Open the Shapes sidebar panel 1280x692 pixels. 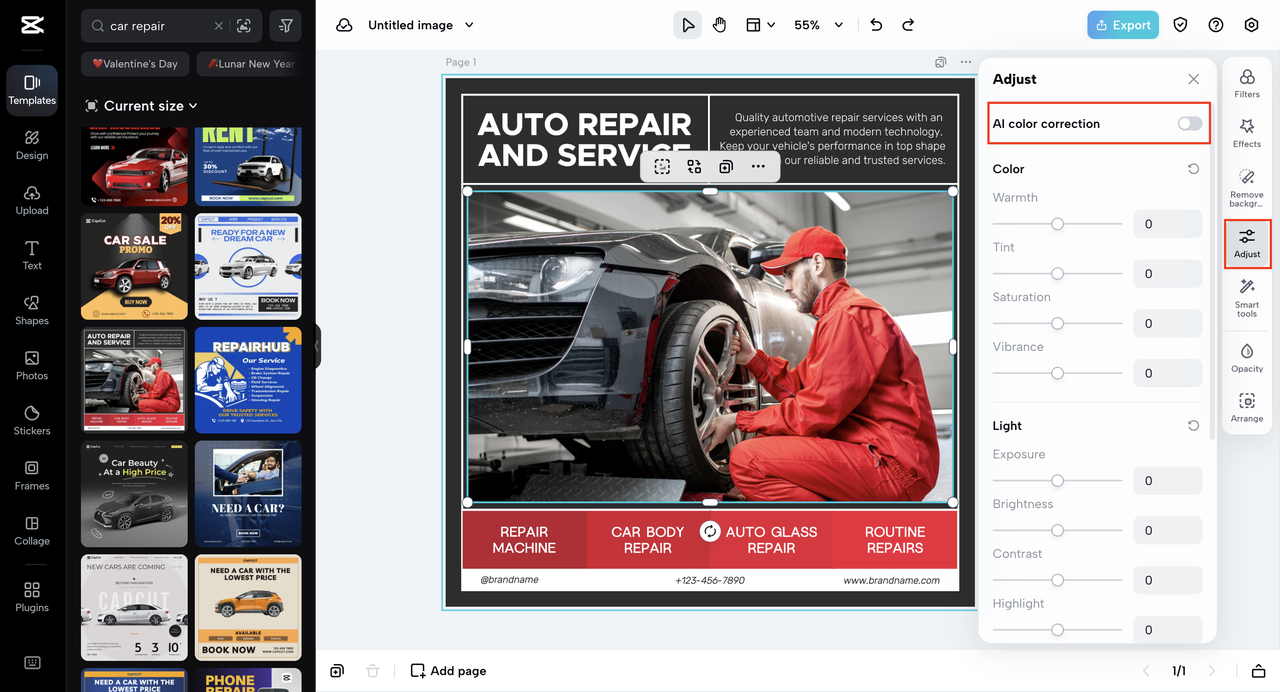(32, 310)
